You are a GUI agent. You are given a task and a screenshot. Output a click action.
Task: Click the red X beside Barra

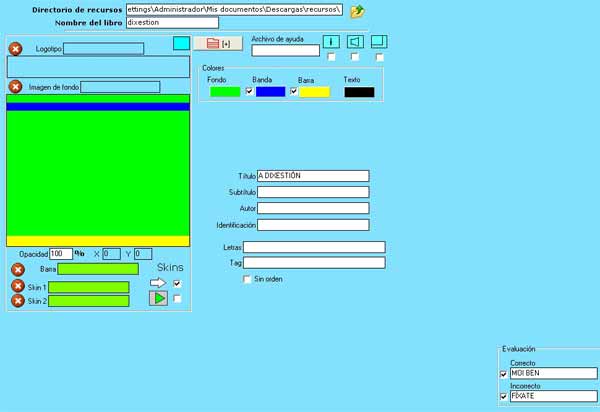point(18,269)
